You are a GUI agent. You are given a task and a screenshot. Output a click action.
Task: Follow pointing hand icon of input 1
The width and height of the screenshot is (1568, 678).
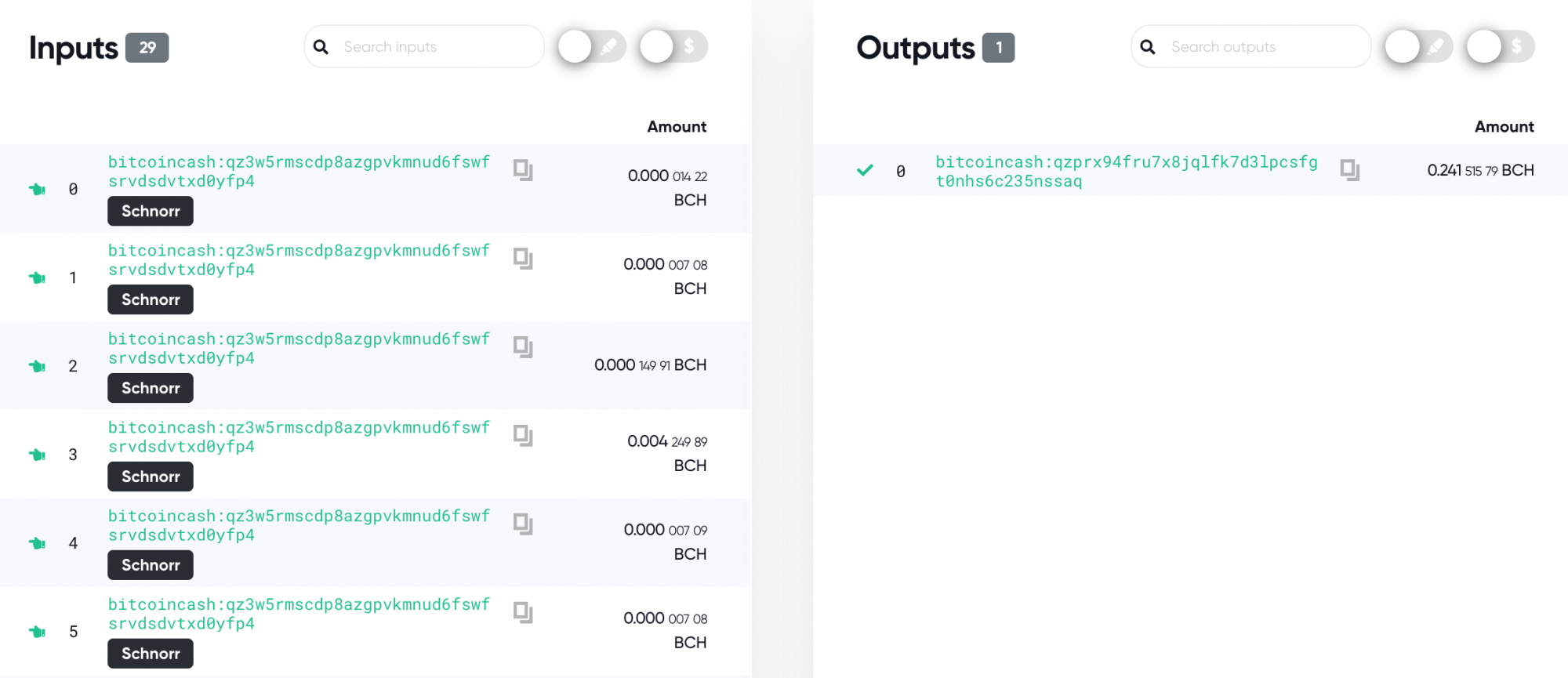point(37,277)
